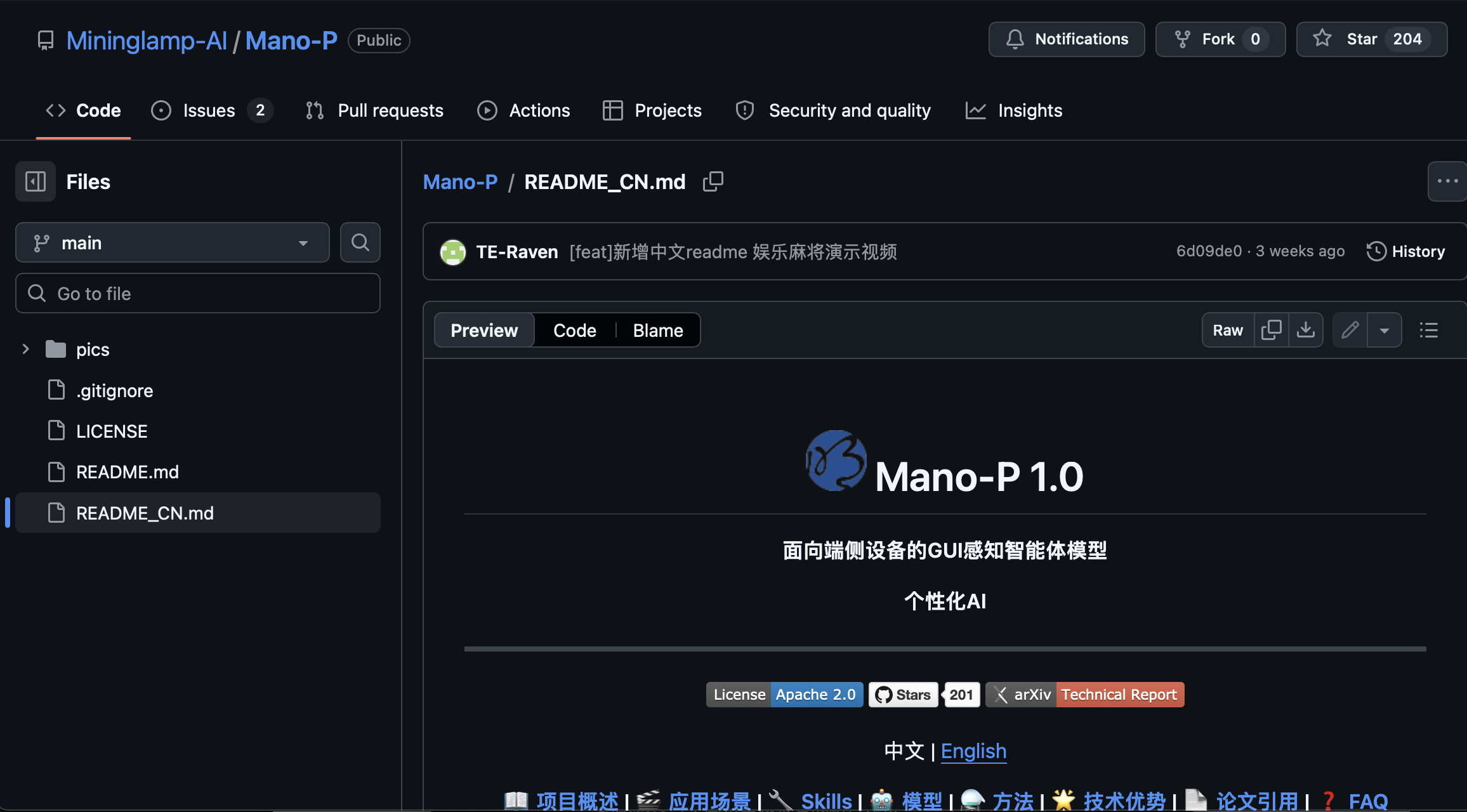Copy the README_CN.md file path

713,181
